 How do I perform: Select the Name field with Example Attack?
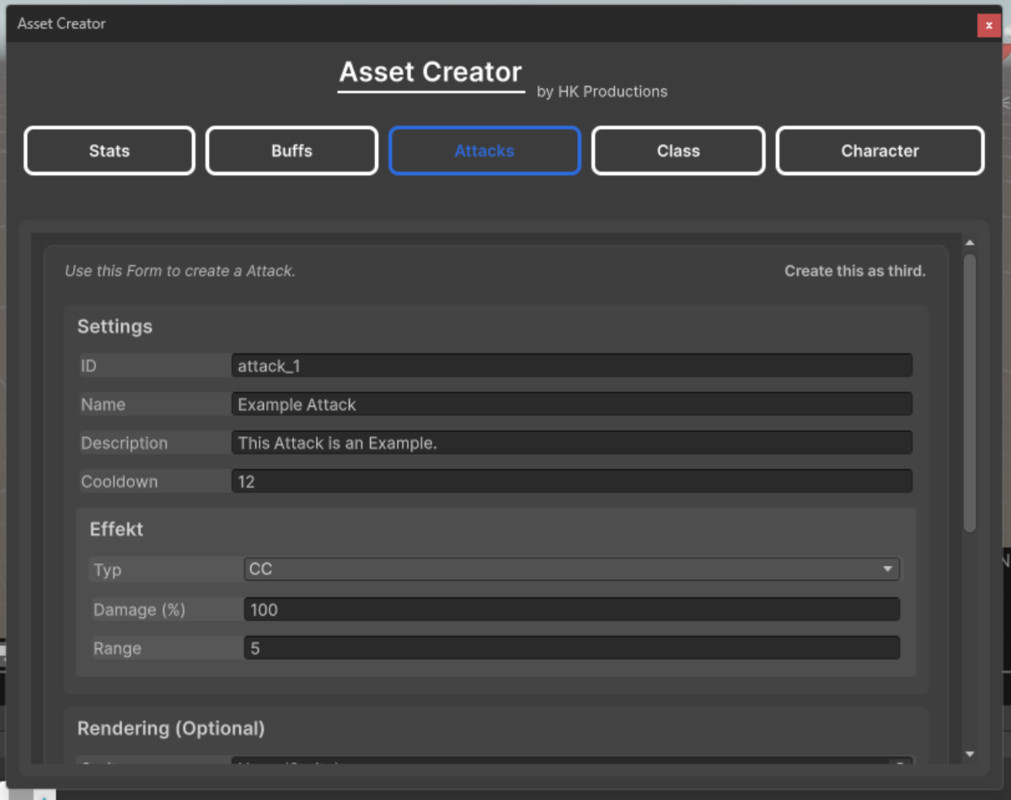tap(571, 404)
